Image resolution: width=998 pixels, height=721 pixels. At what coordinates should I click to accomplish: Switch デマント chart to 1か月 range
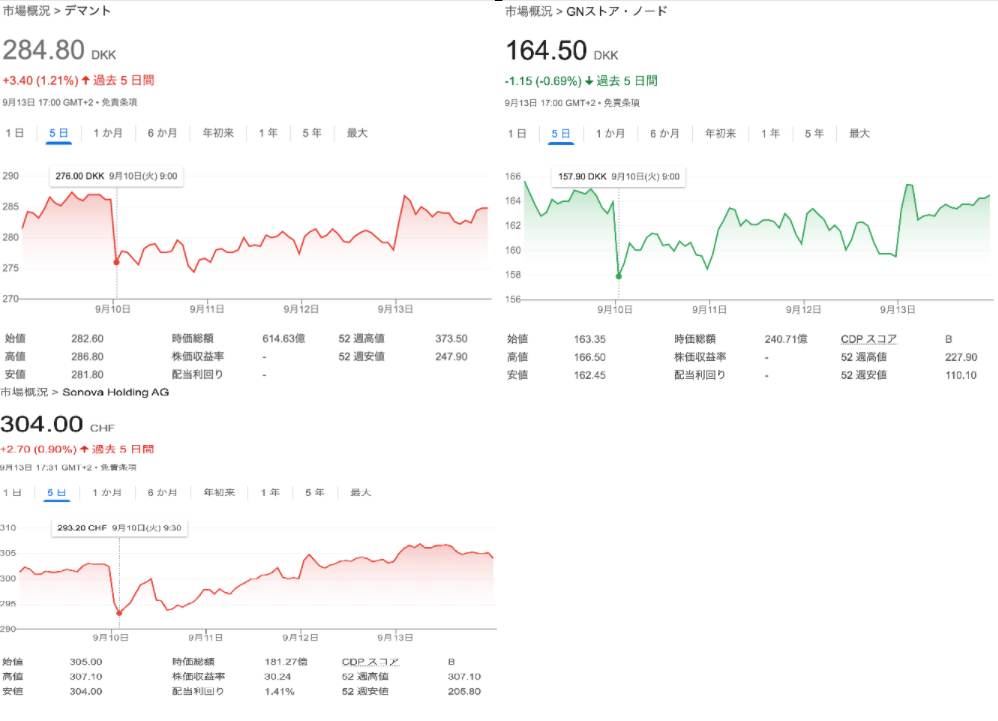(108, 133)
